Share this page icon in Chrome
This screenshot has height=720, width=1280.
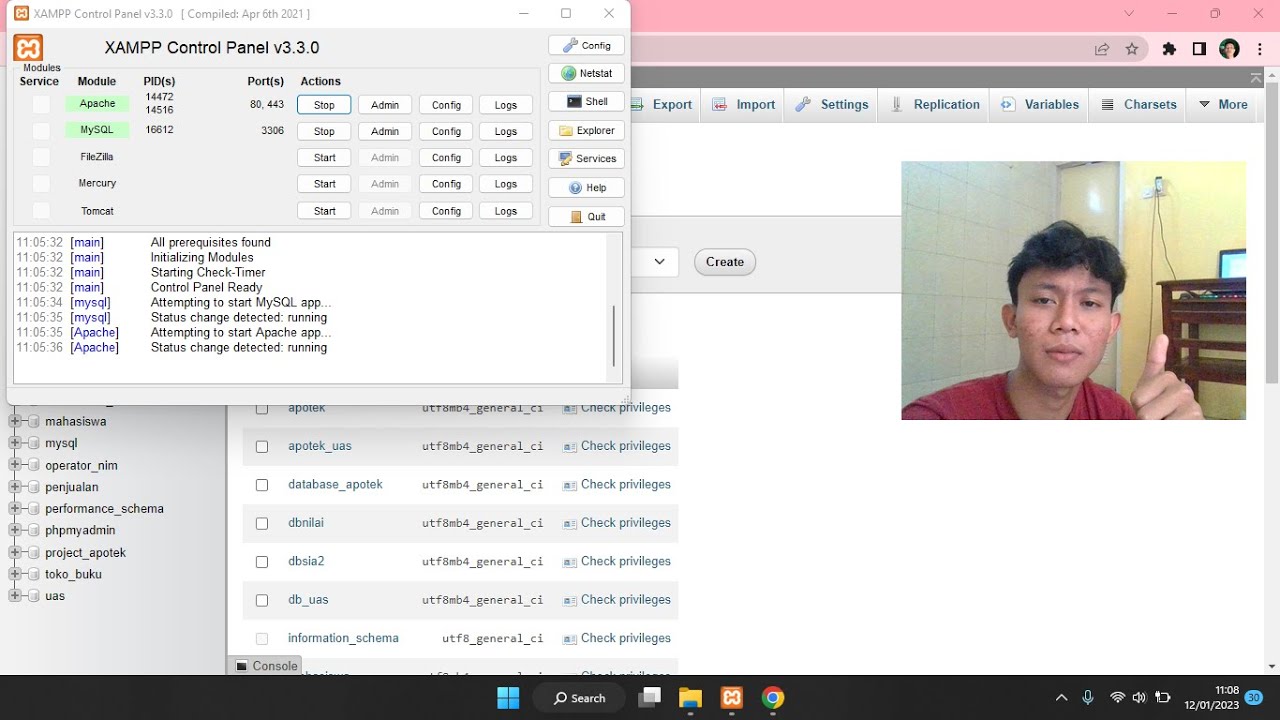[x=1102, y=49]
